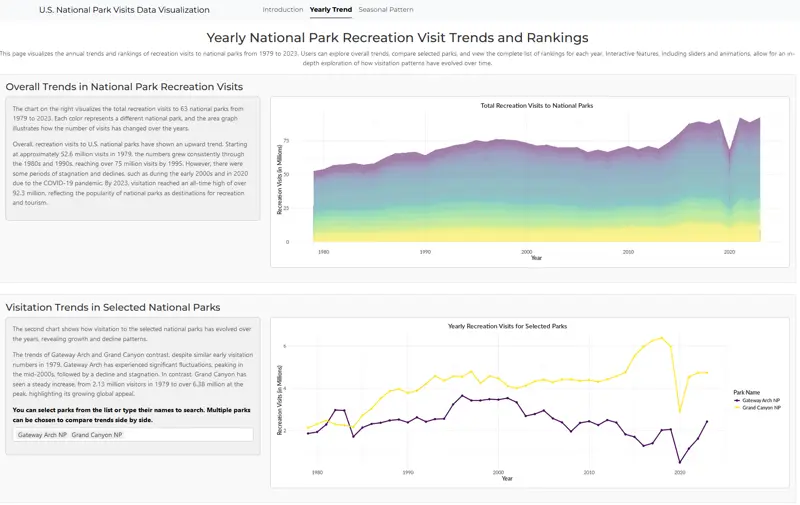The image size is (800, 505).
Task: Select the Yearly Trend tab
Action: pos(330,9)
